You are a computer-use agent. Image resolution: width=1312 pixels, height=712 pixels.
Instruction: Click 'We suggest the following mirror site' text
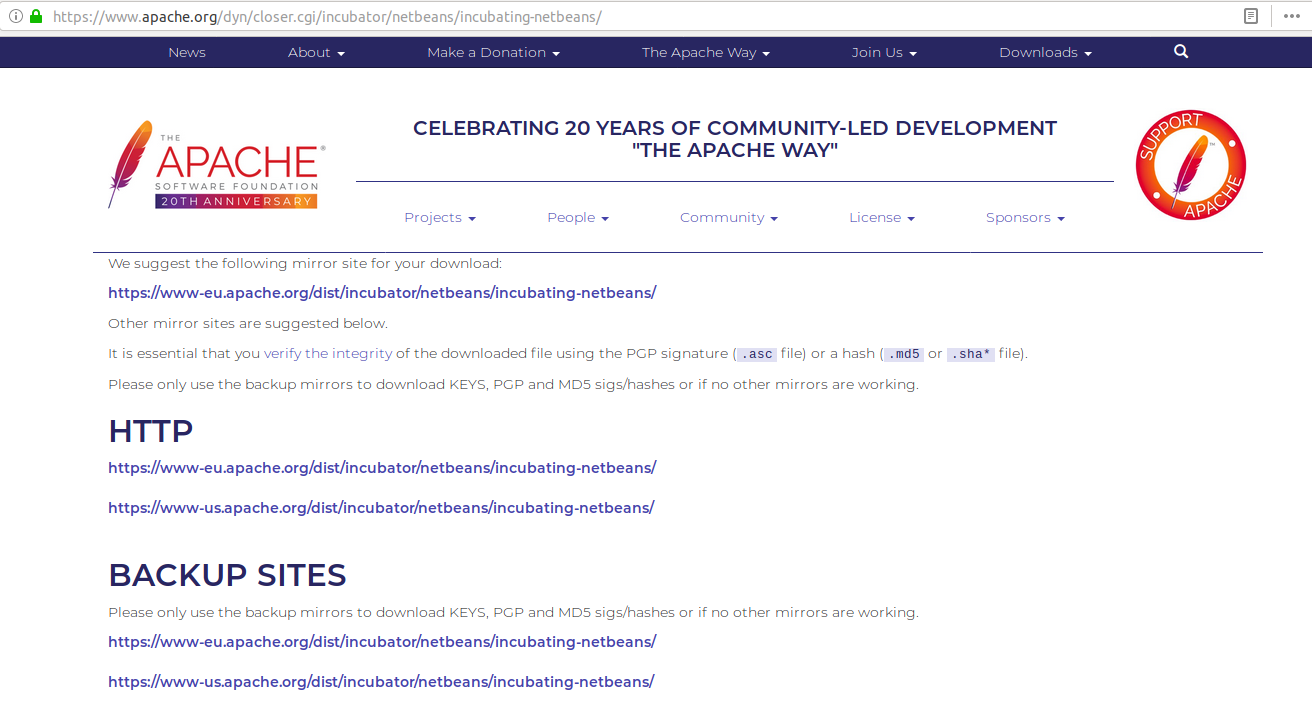click(x=305, y=264)
